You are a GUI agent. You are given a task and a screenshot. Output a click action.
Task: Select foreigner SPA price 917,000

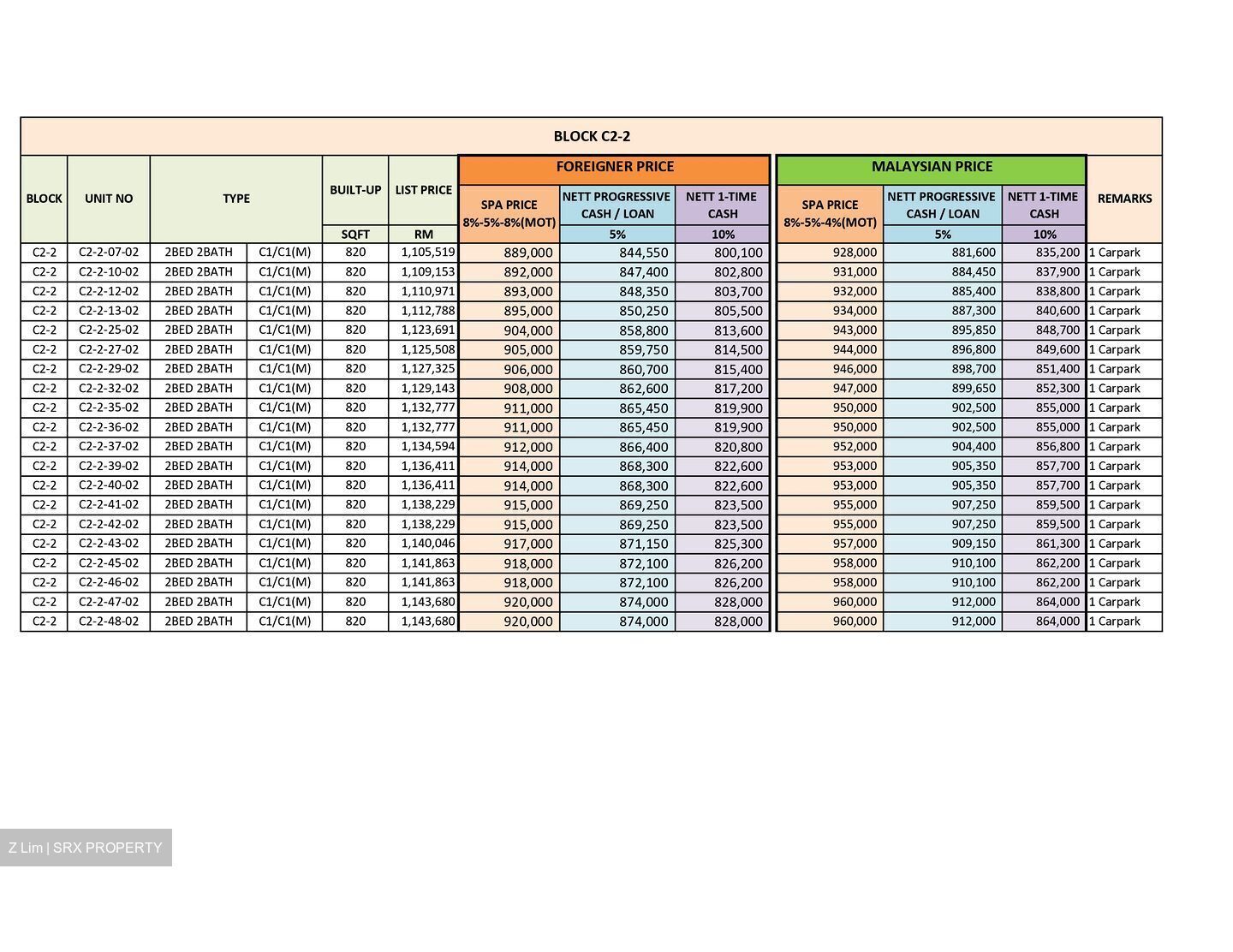point(528,544)
